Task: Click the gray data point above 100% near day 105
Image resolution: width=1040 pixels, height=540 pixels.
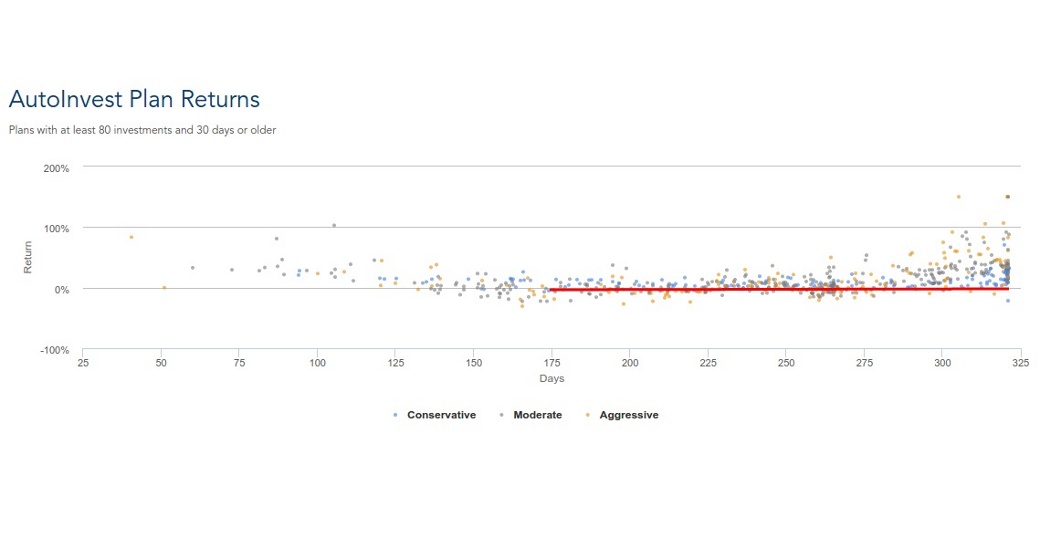Action: click(334, 225)
